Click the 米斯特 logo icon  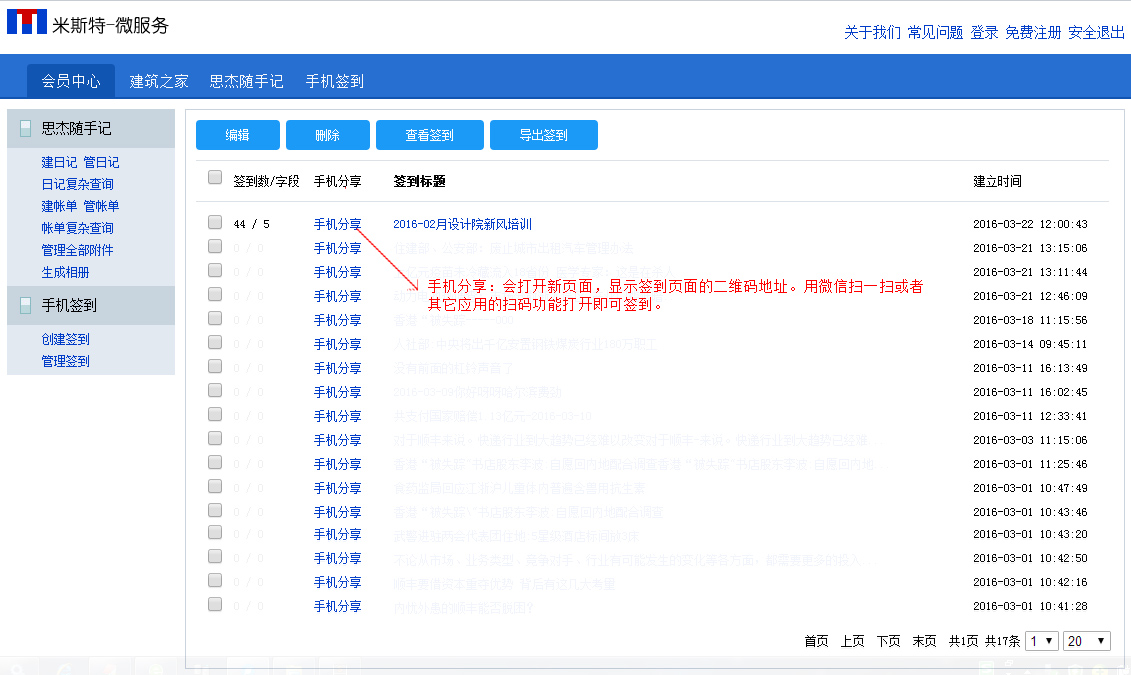click(x=27, y=22)
